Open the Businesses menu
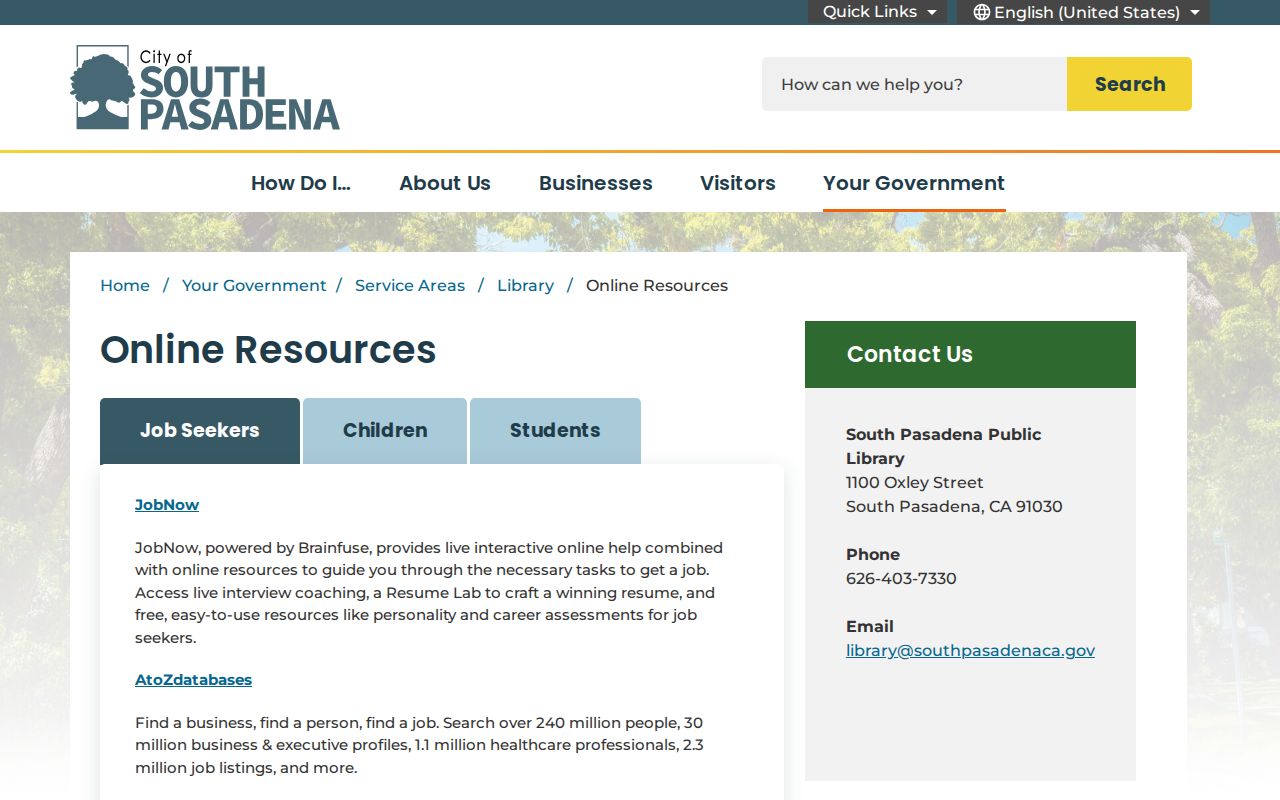This screenshot has width=1280, height=800. [x=596, y=183]
